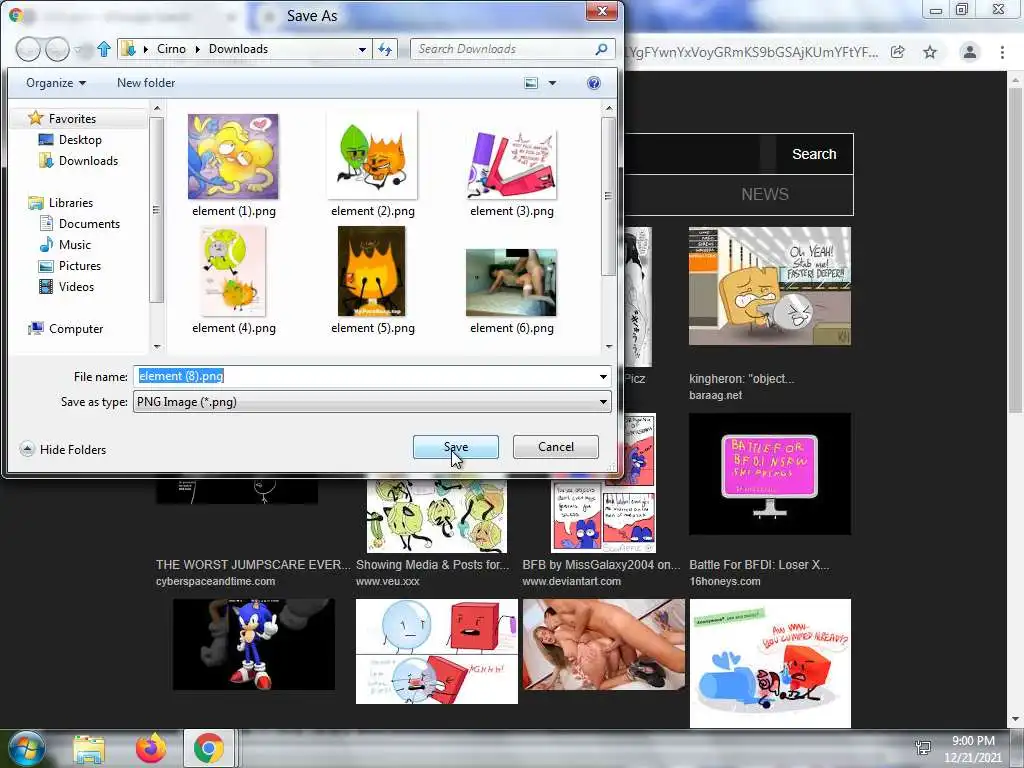Open Documents library
1024x768 pixels.
coord(89,223)
